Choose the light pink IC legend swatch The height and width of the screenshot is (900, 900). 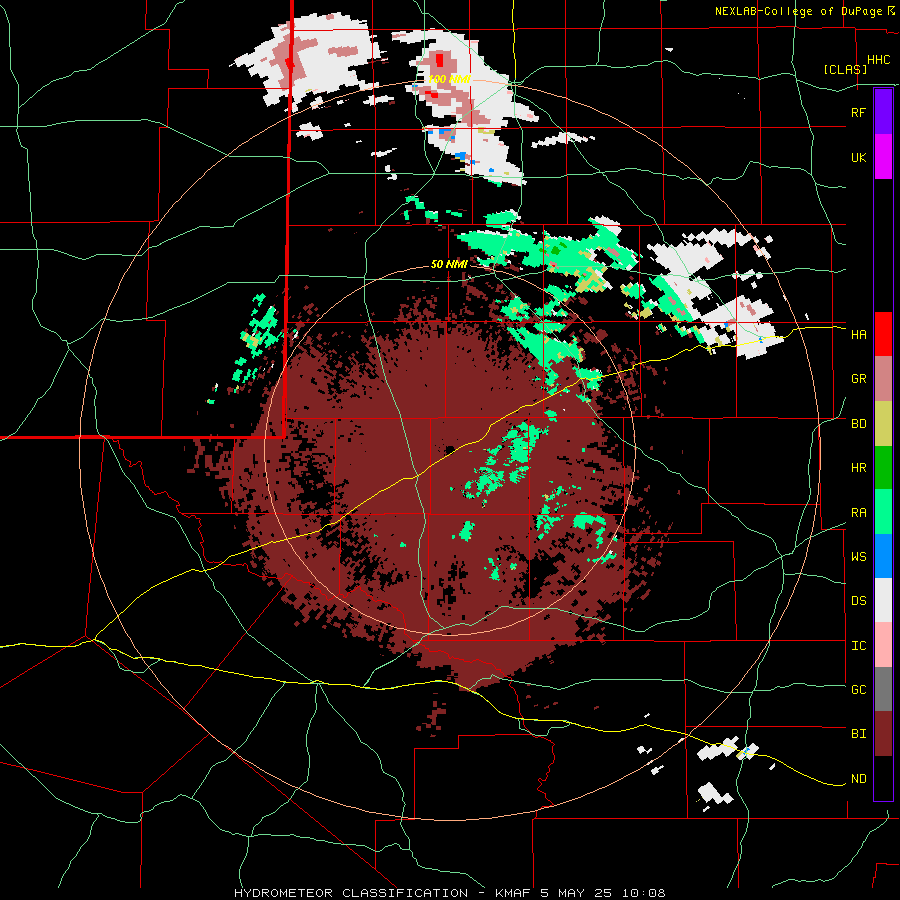883,645
